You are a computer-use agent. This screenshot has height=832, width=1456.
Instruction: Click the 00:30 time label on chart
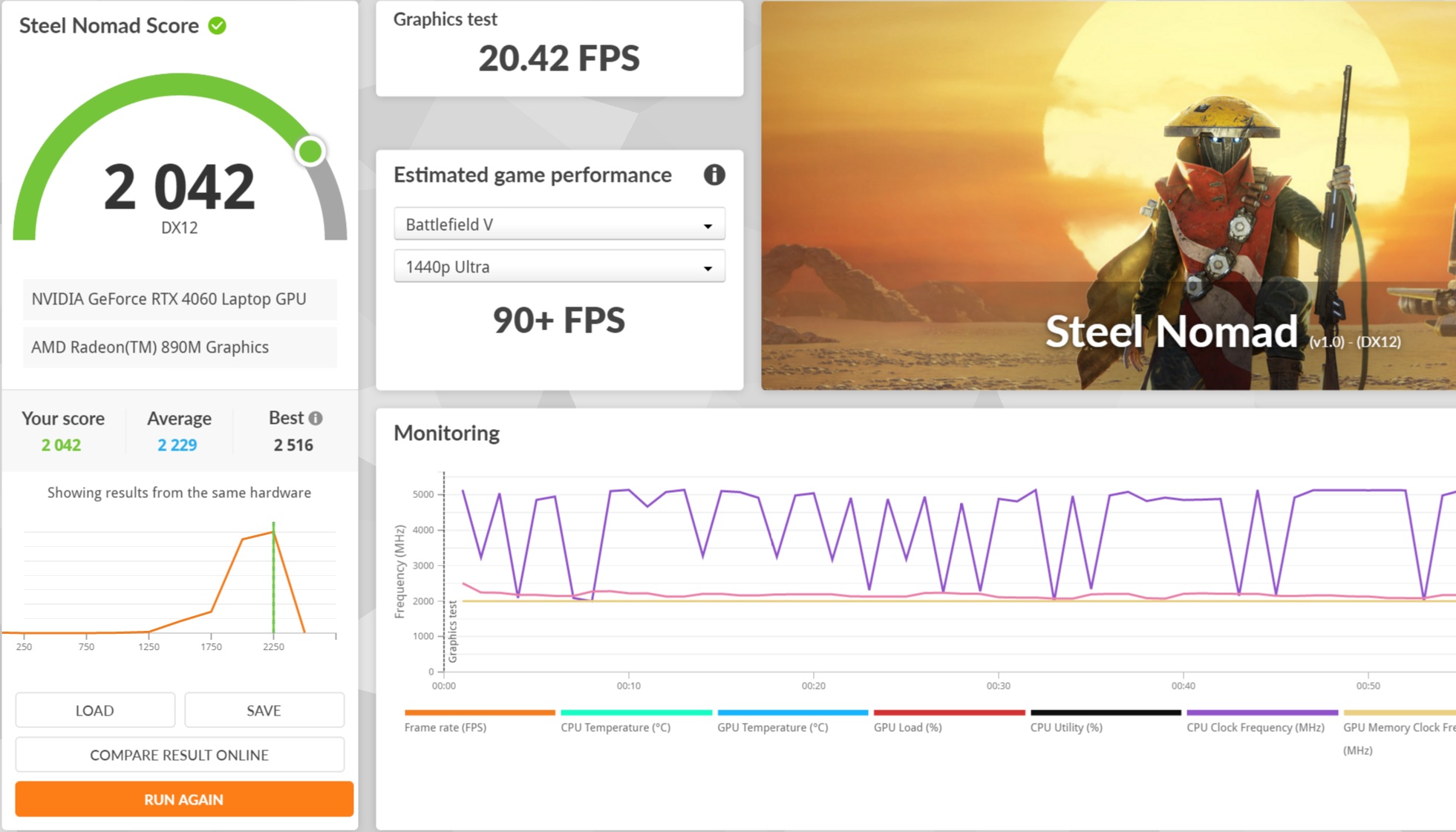[998, 686]
